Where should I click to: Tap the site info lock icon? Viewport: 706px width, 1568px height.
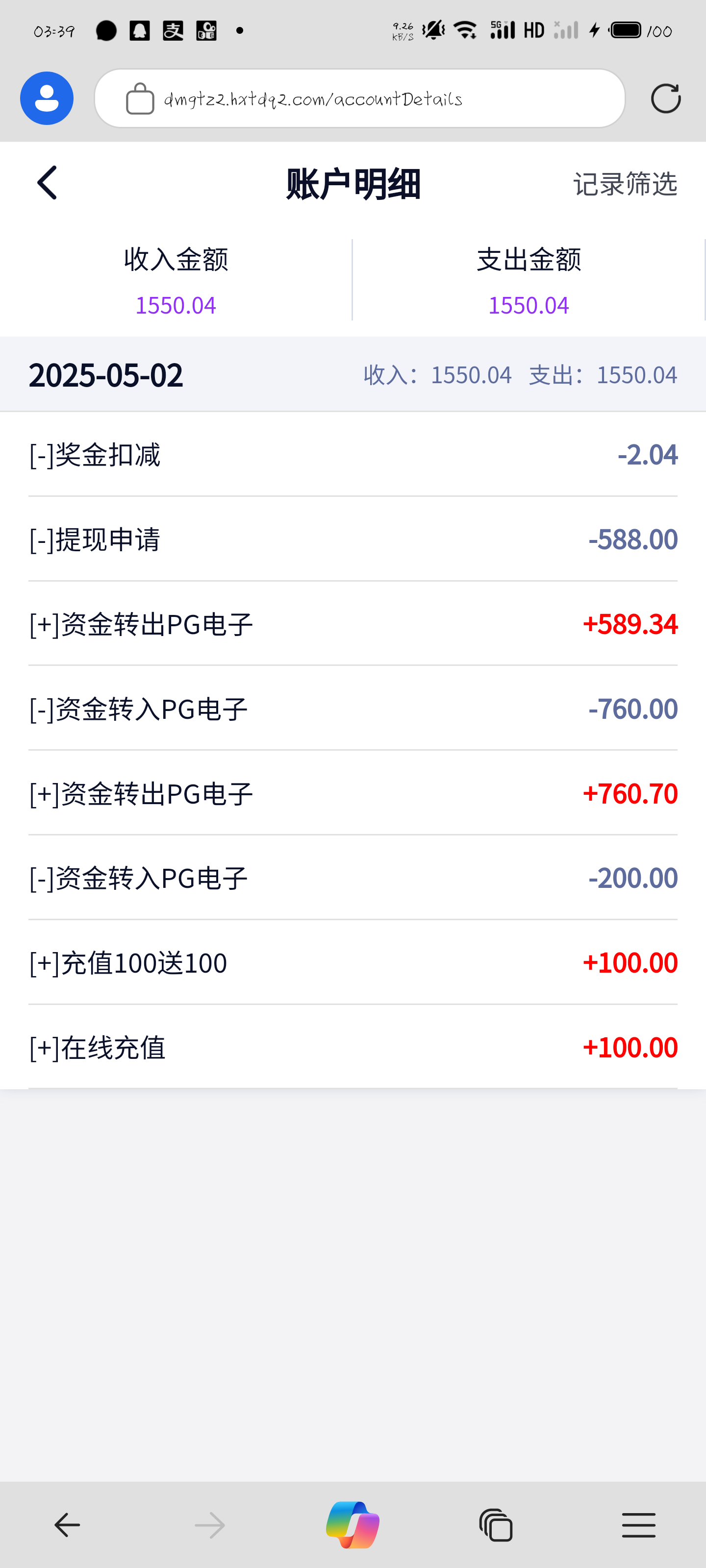(140, 98)
